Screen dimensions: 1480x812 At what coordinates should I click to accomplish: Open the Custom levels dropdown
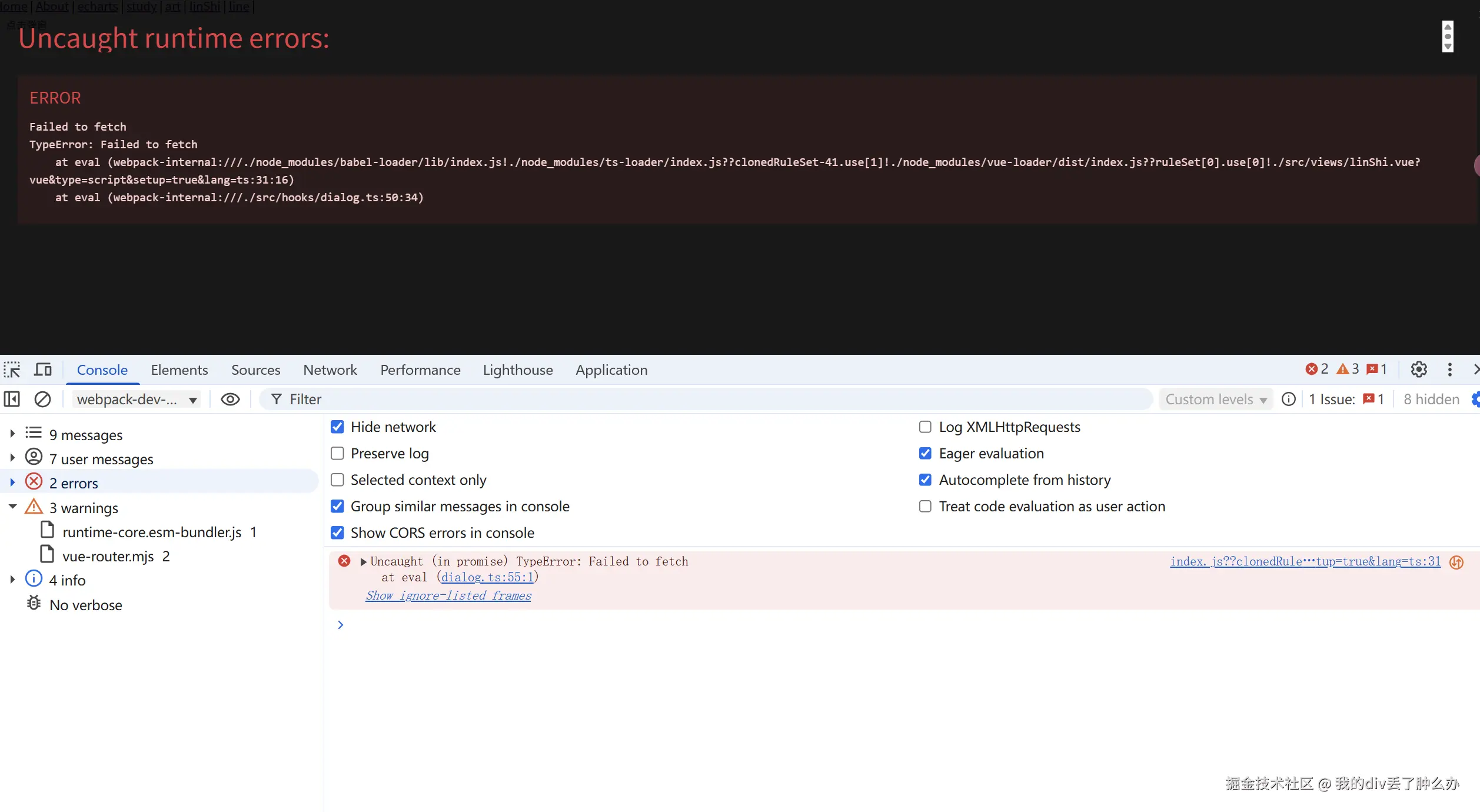click(x=1215, y=400)
